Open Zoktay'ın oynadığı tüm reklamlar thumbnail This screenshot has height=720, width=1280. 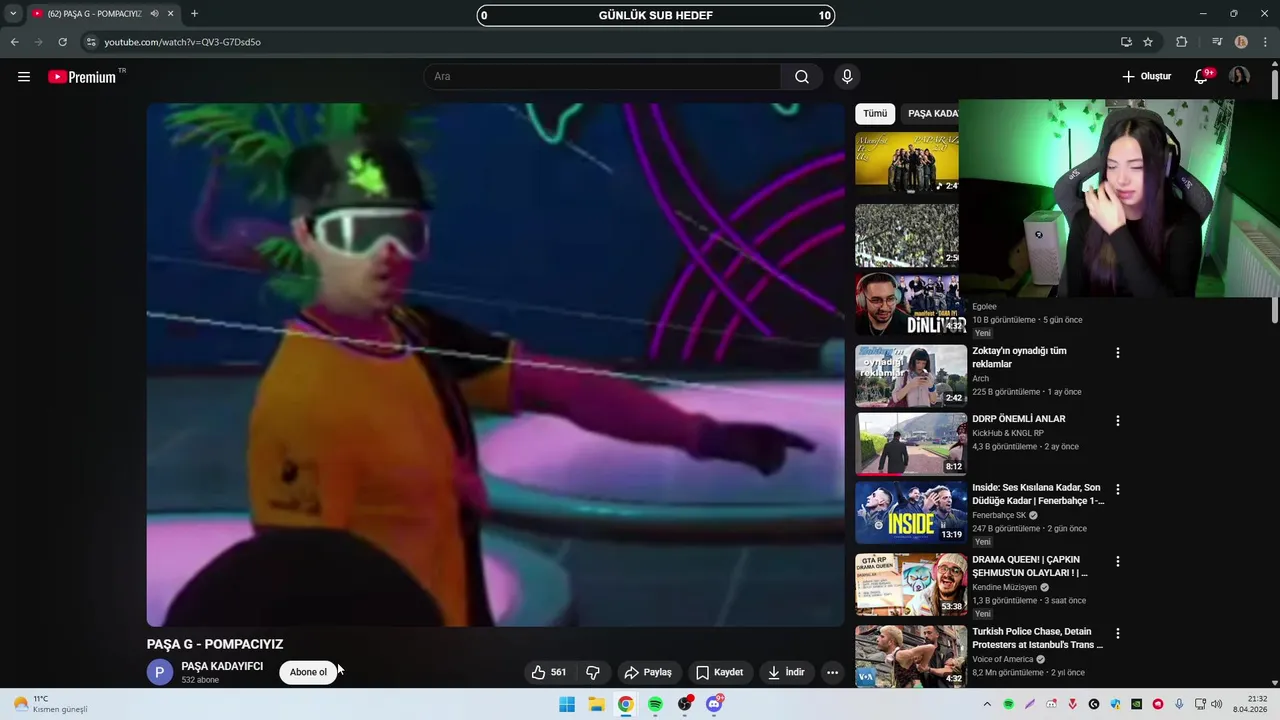coord(911,376)
